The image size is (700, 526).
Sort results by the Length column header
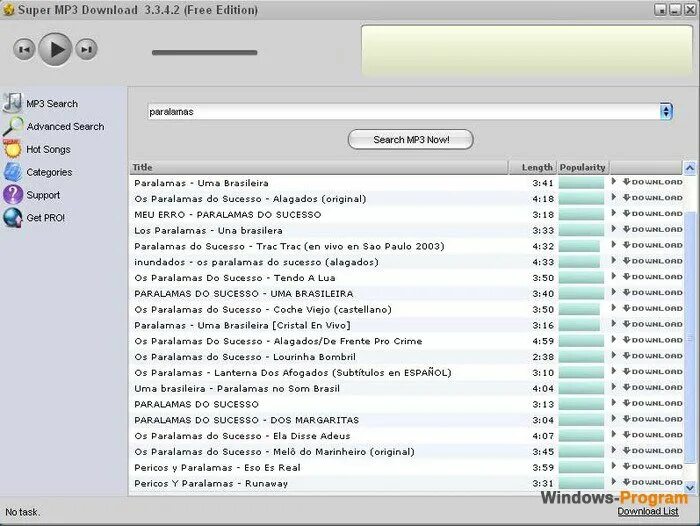point(533,167)
